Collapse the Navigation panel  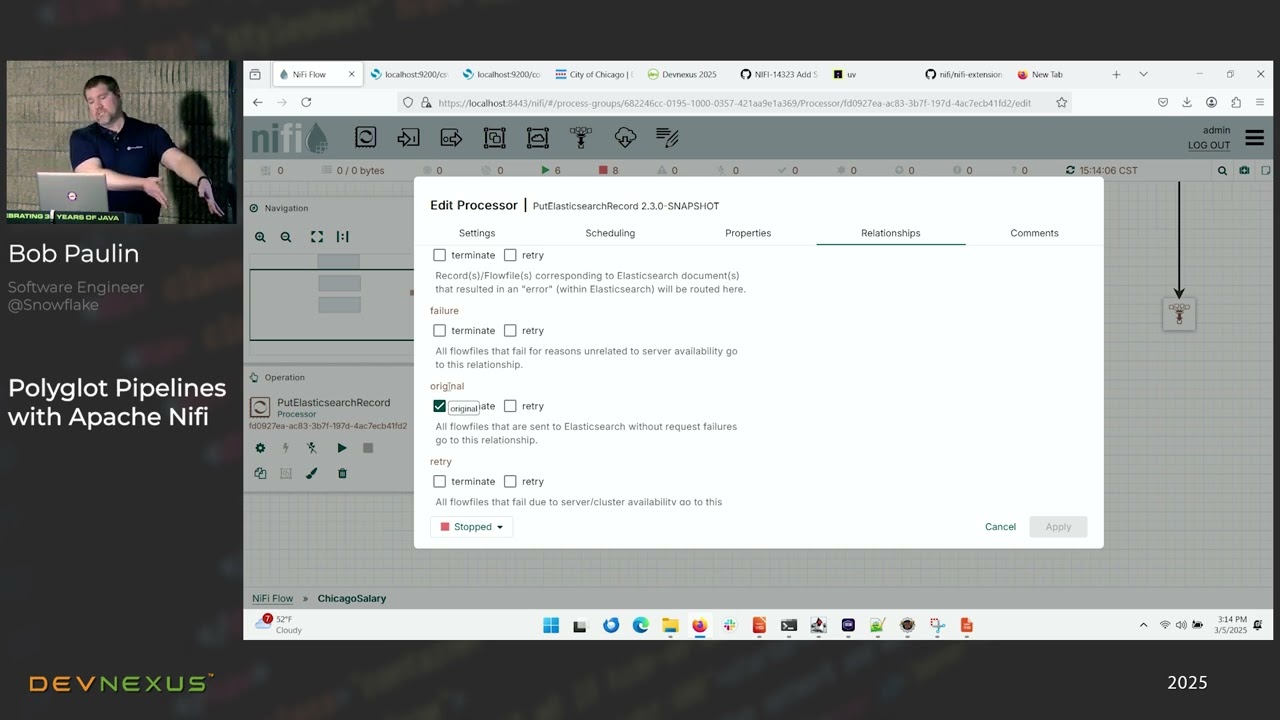coord(254,208)
